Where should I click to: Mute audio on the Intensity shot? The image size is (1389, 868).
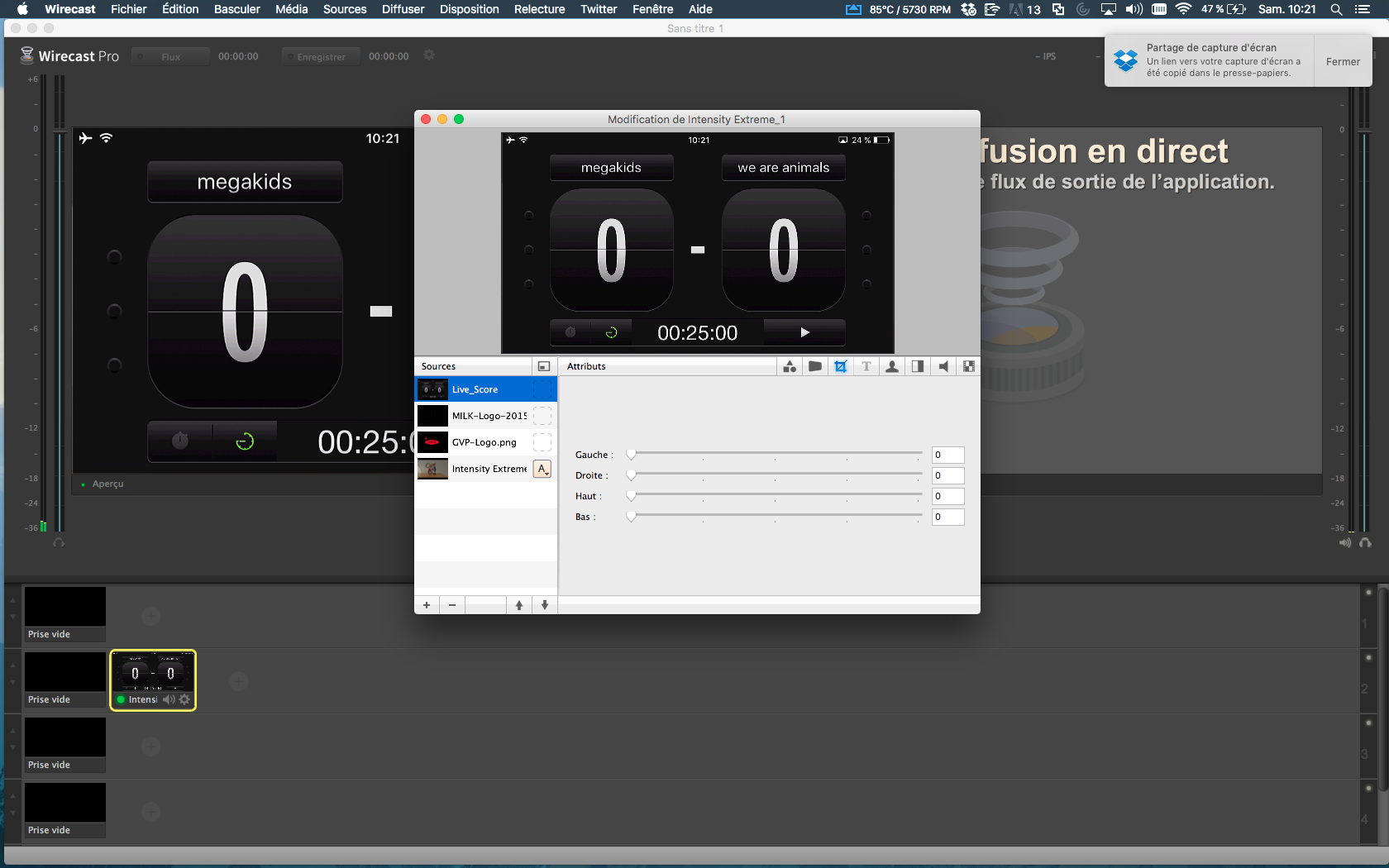[x=169, y=699]
